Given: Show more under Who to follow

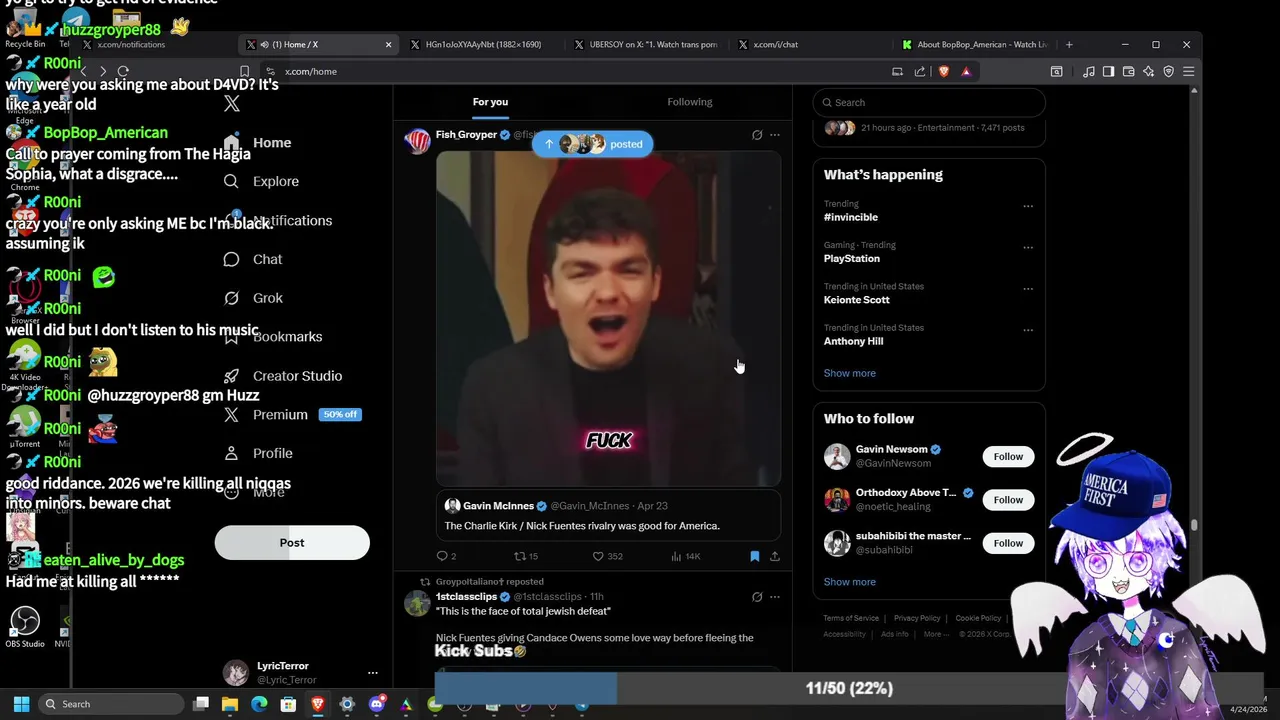Looking at the screenshot, I should pos(849,582).
